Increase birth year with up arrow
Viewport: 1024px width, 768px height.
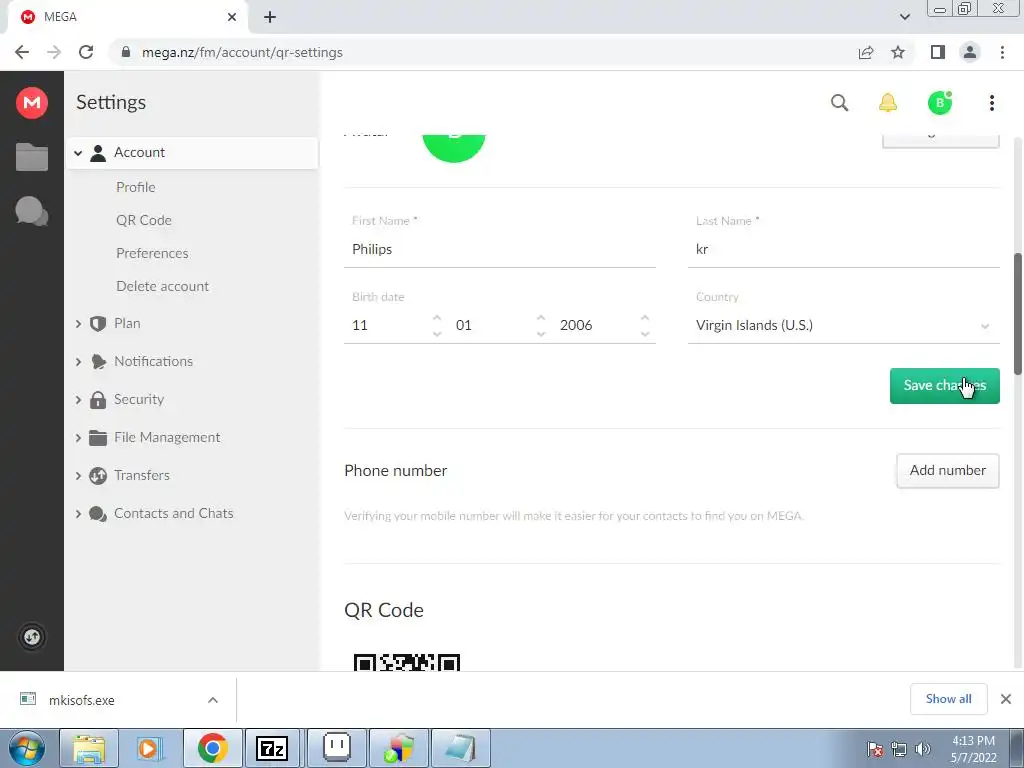click(x=645, y=317)
